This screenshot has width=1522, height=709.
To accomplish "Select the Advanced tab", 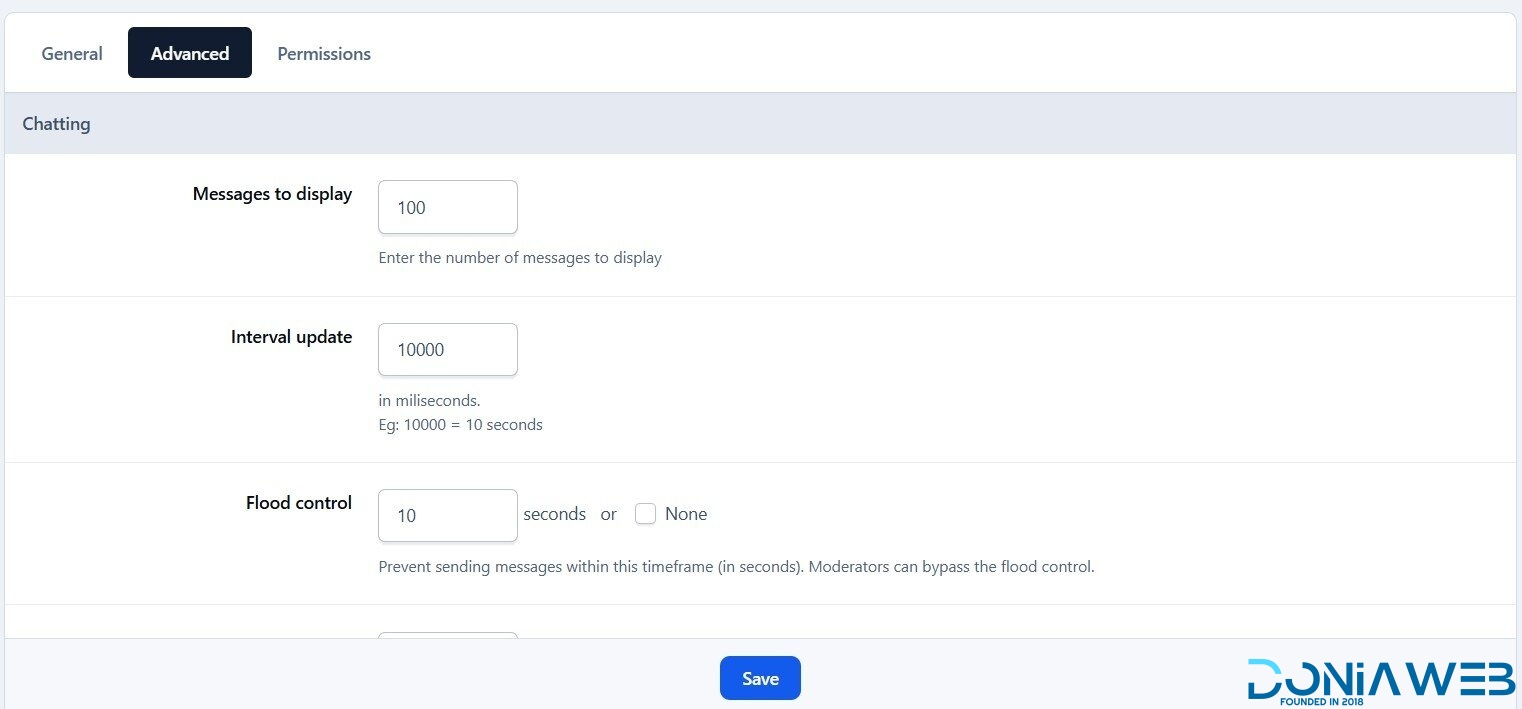I will click(x=190, y=54).
